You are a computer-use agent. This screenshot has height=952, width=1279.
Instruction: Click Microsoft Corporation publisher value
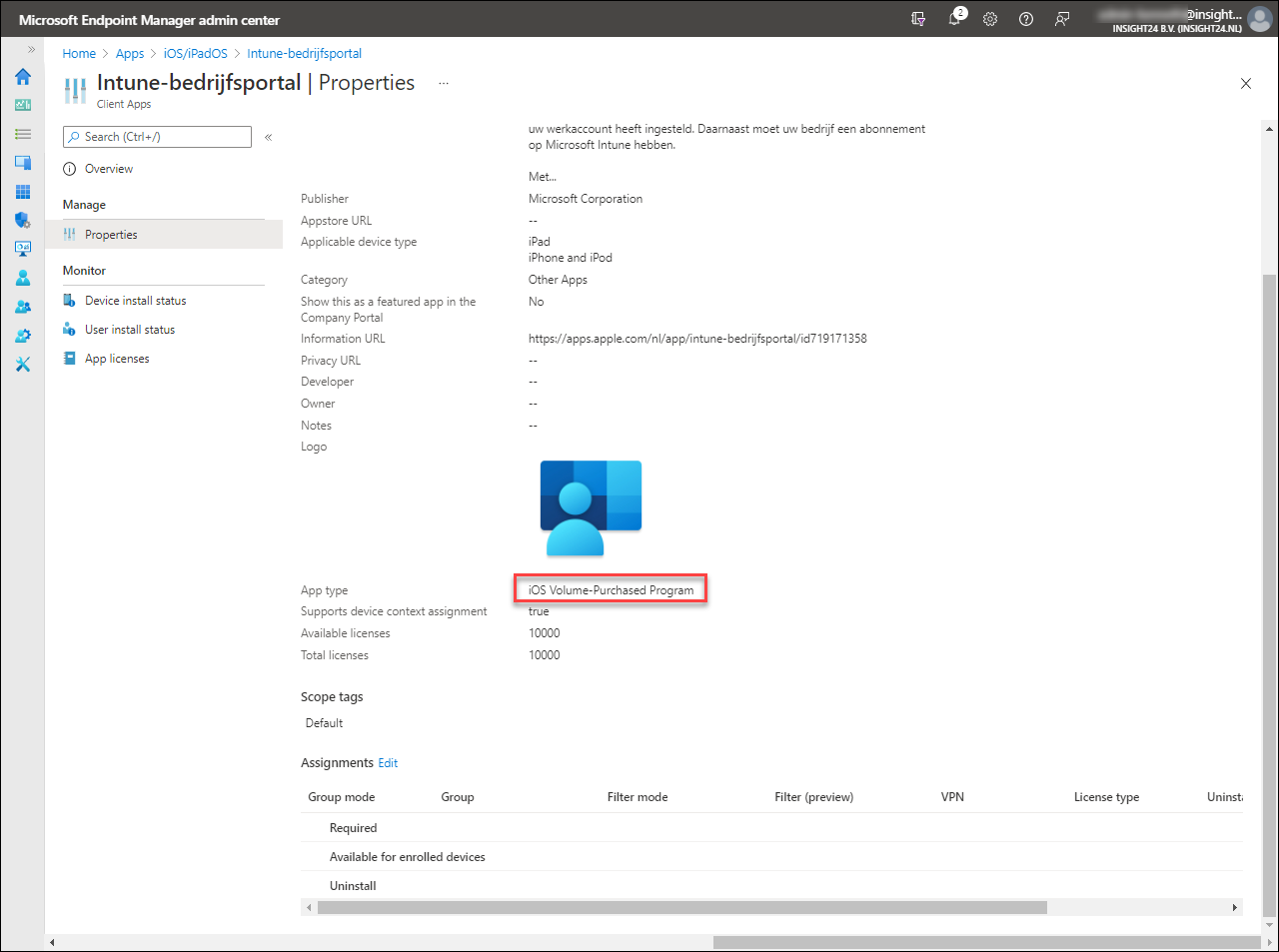tap(586, 199)
